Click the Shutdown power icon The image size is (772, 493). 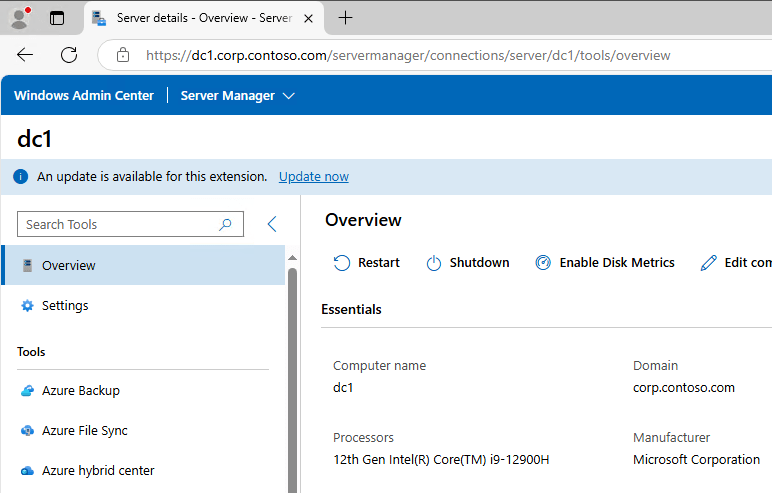point(434,263)
